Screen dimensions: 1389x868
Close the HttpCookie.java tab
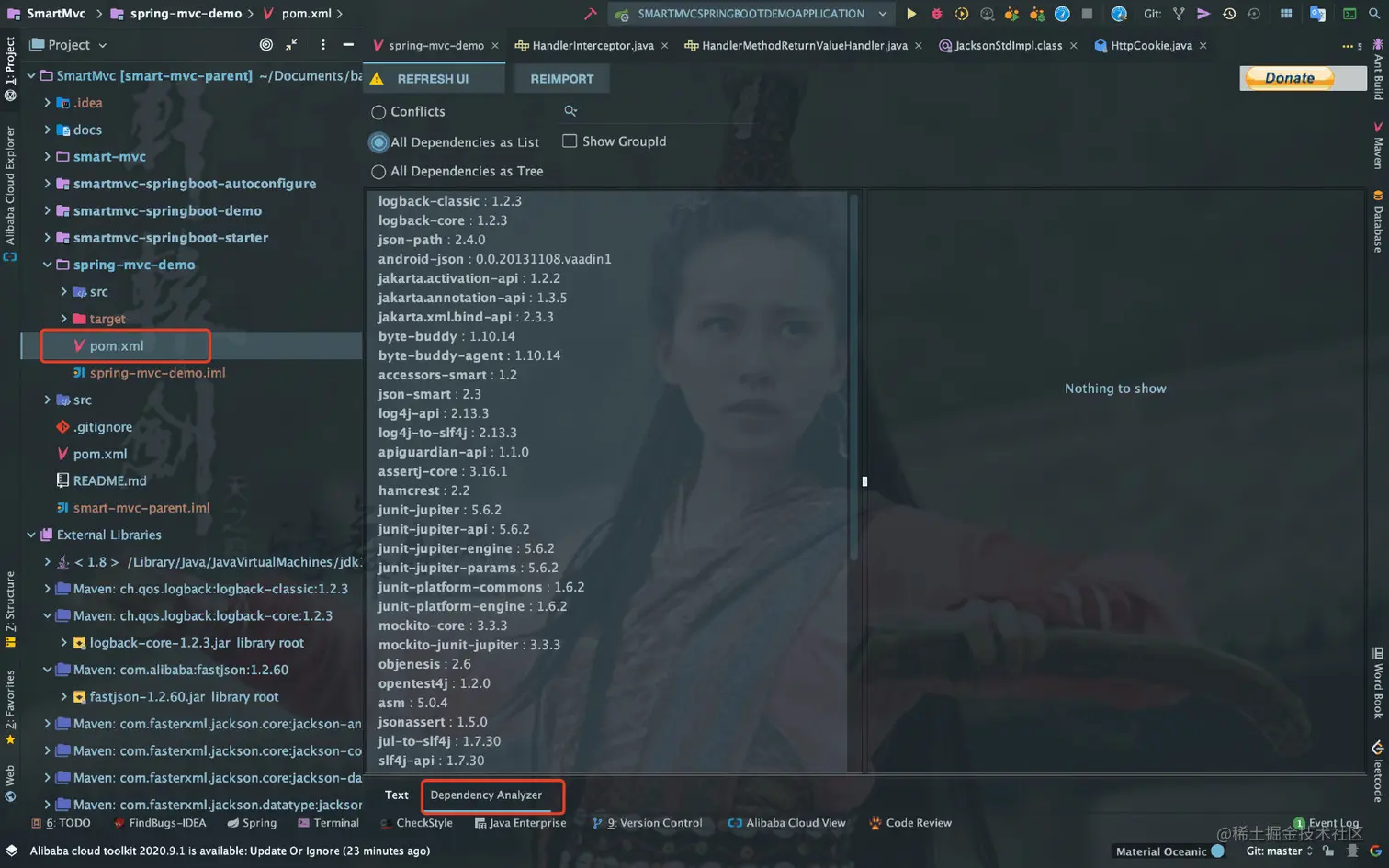click(1203, 45)
